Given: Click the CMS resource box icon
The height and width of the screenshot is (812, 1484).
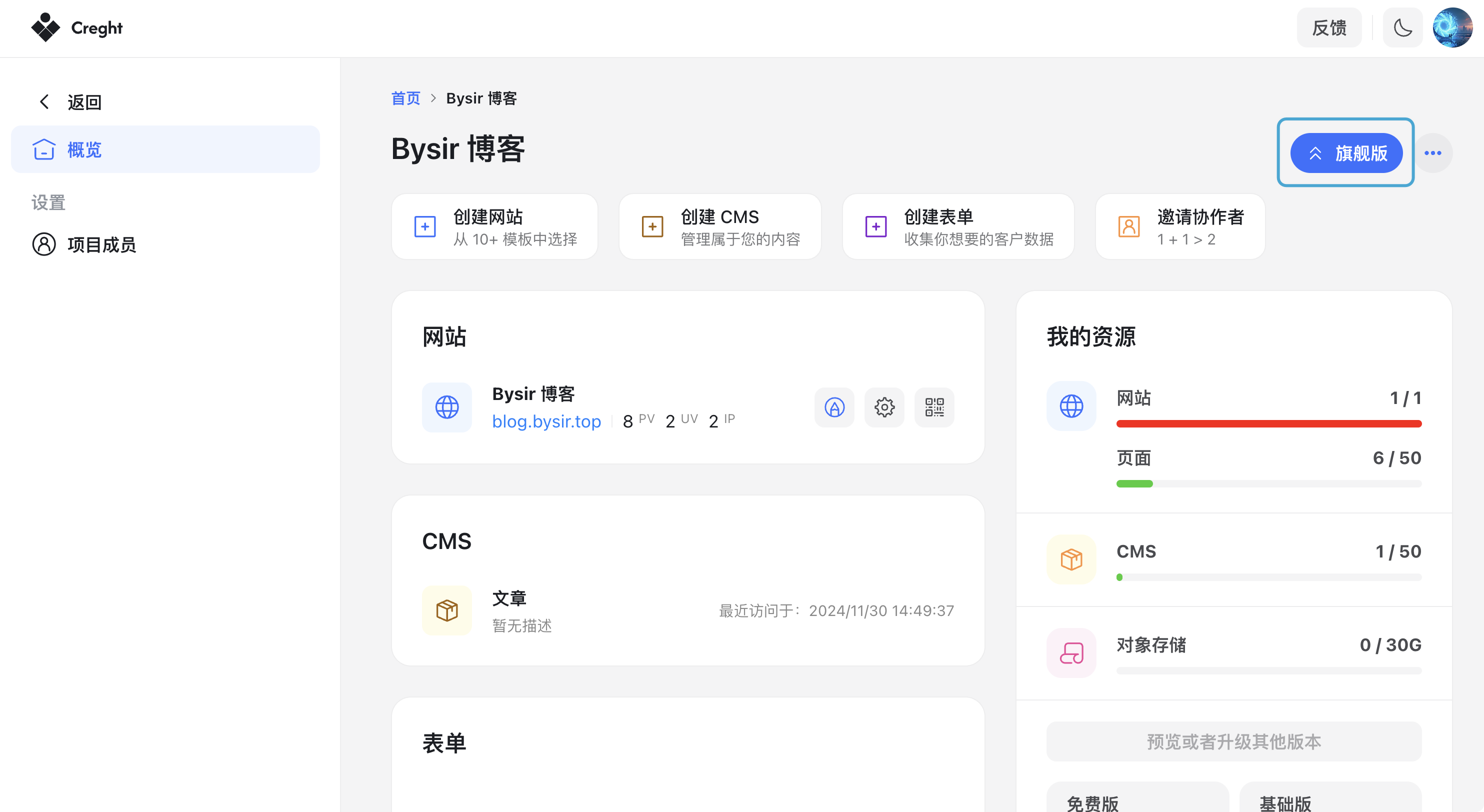Looking at the screenshot, I should click(x=1071, y=560).
